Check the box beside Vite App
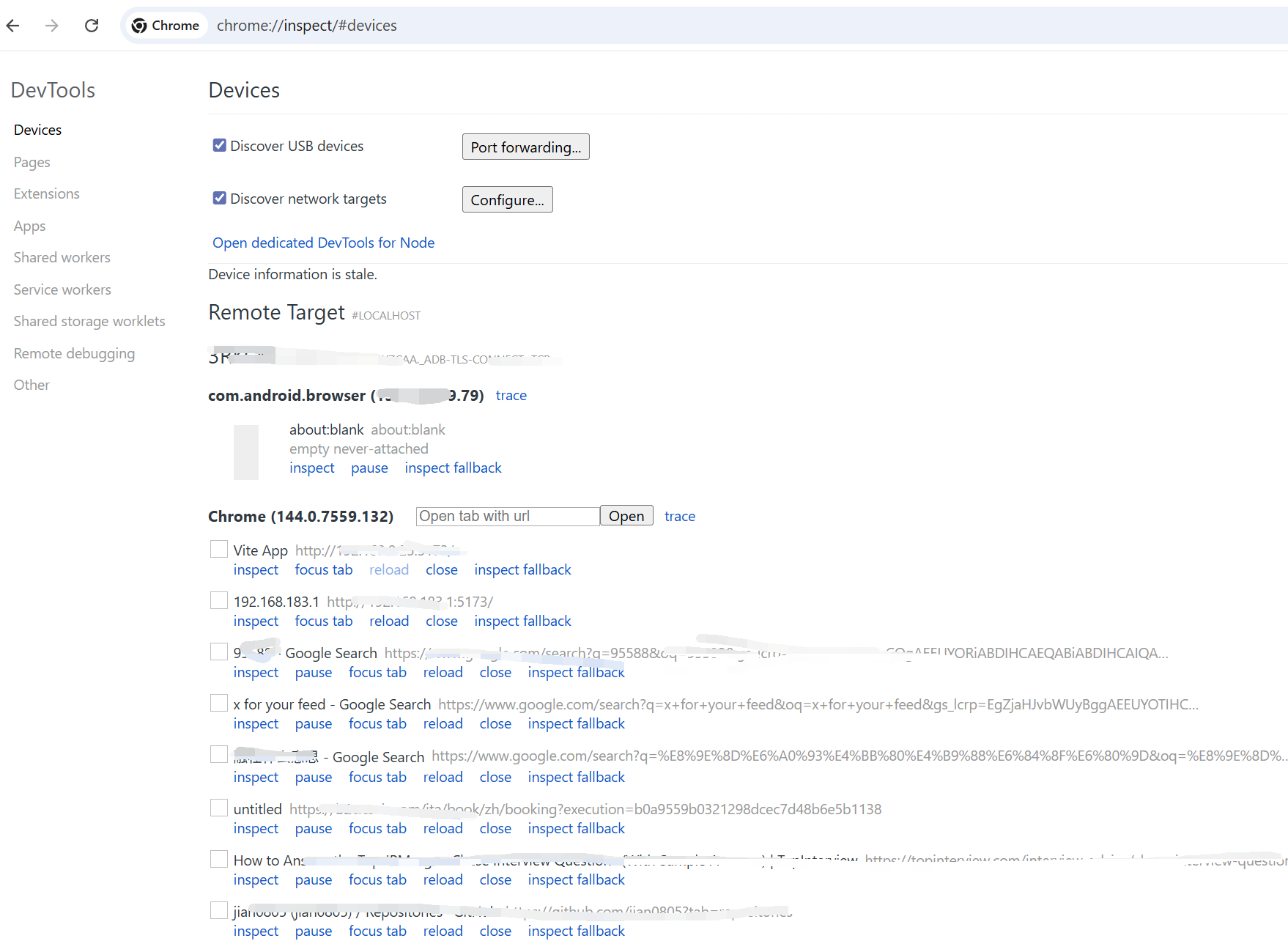This screenshot has height=952, width=1288. pos(218,549)
